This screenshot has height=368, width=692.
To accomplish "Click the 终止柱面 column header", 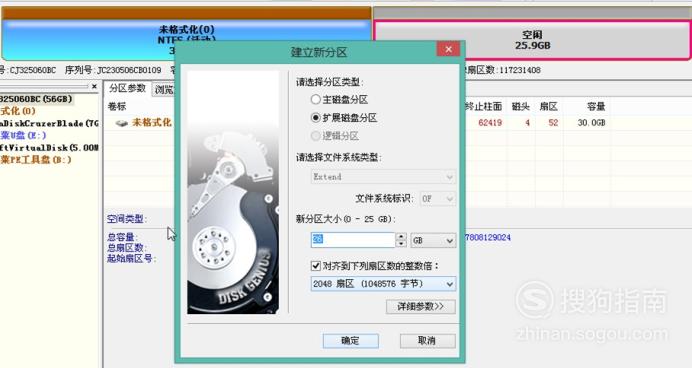I will 483,106.
